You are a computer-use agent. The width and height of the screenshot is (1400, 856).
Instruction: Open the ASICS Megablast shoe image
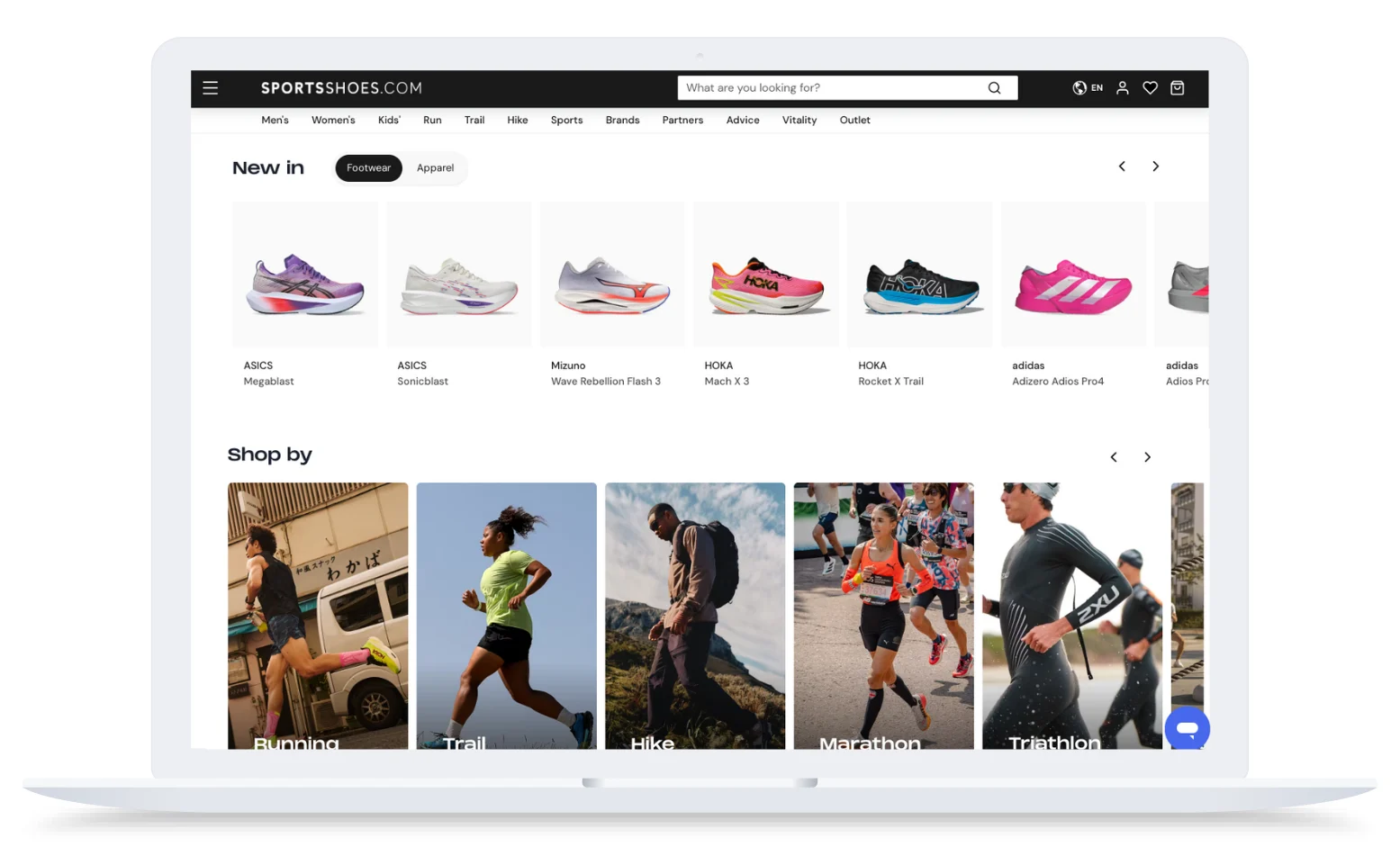point(305,275)
